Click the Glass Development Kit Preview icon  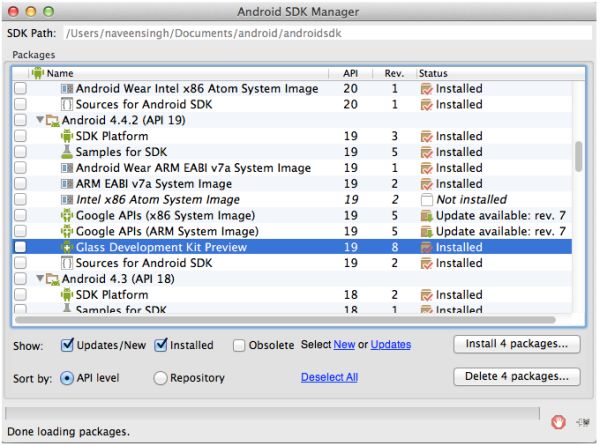pyautogui.click(x=67, y=247)
